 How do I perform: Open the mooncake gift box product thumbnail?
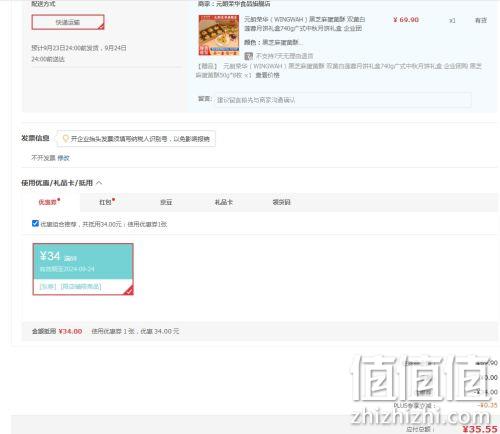[219, 35]
